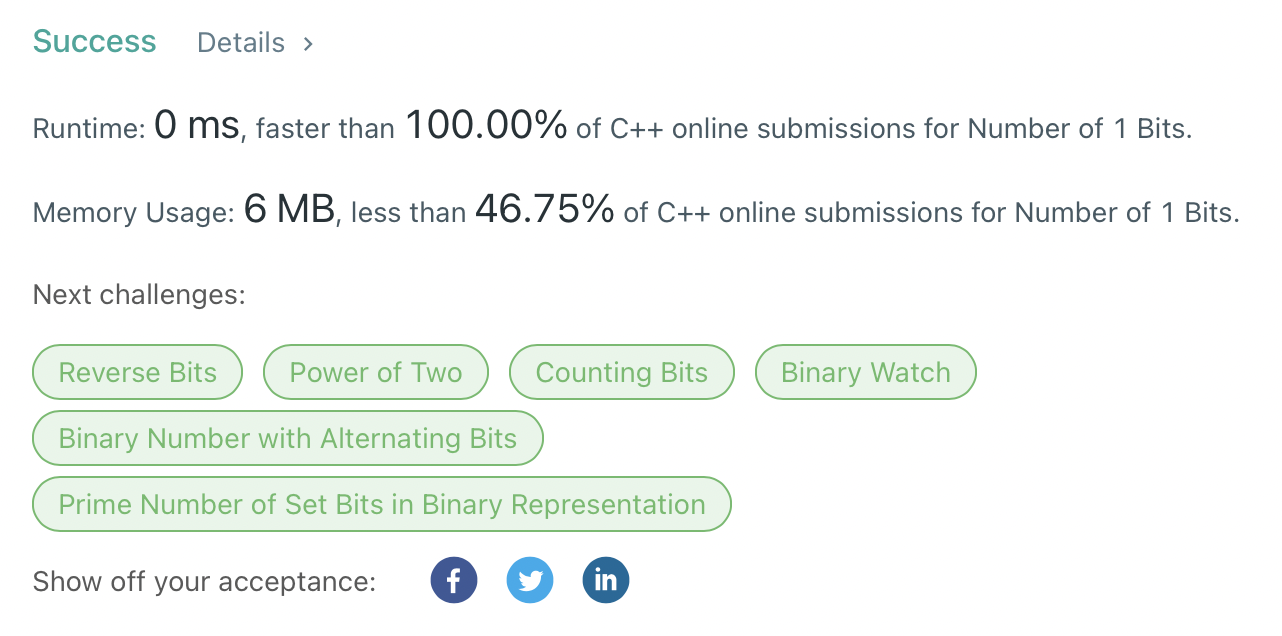Select the Binary Watch challenge tag

coord(866,372)
